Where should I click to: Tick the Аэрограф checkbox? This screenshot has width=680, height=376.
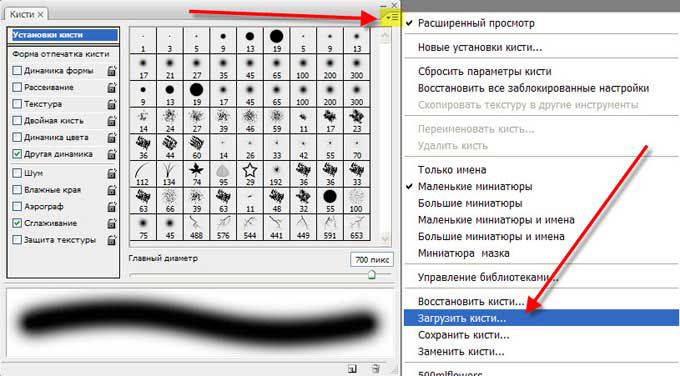17,206
